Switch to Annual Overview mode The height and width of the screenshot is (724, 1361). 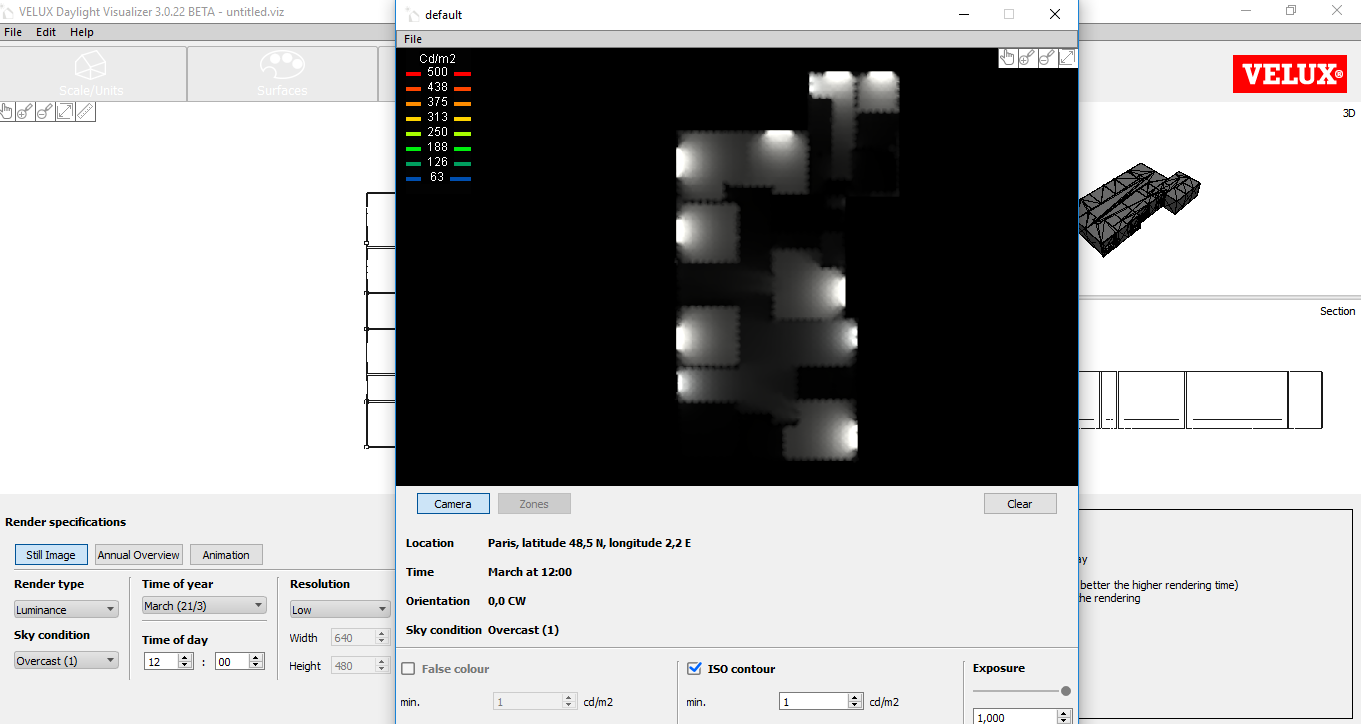pyautogui.click(x=139, y=555)
